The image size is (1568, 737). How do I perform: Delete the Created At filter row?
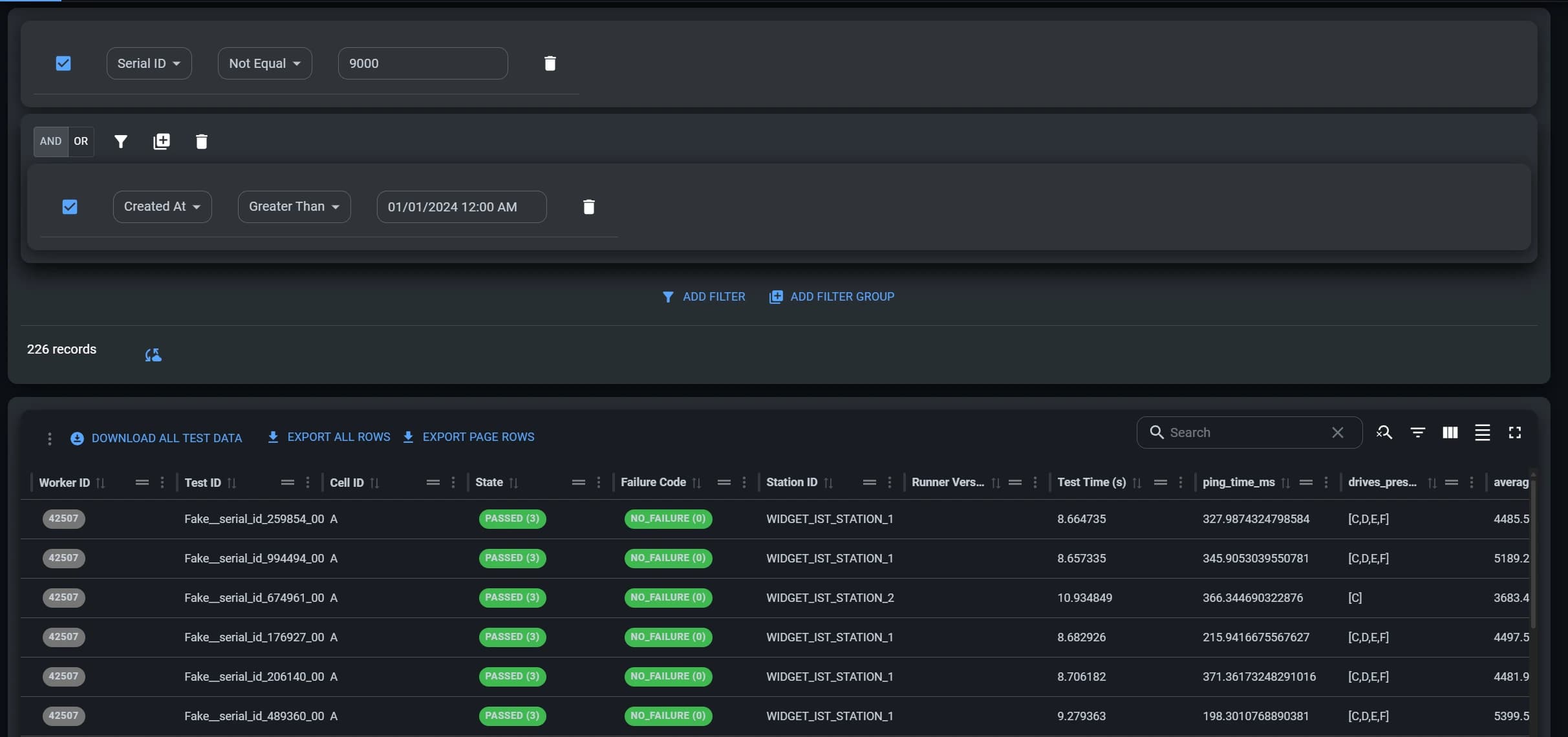[x=588, y=207]
